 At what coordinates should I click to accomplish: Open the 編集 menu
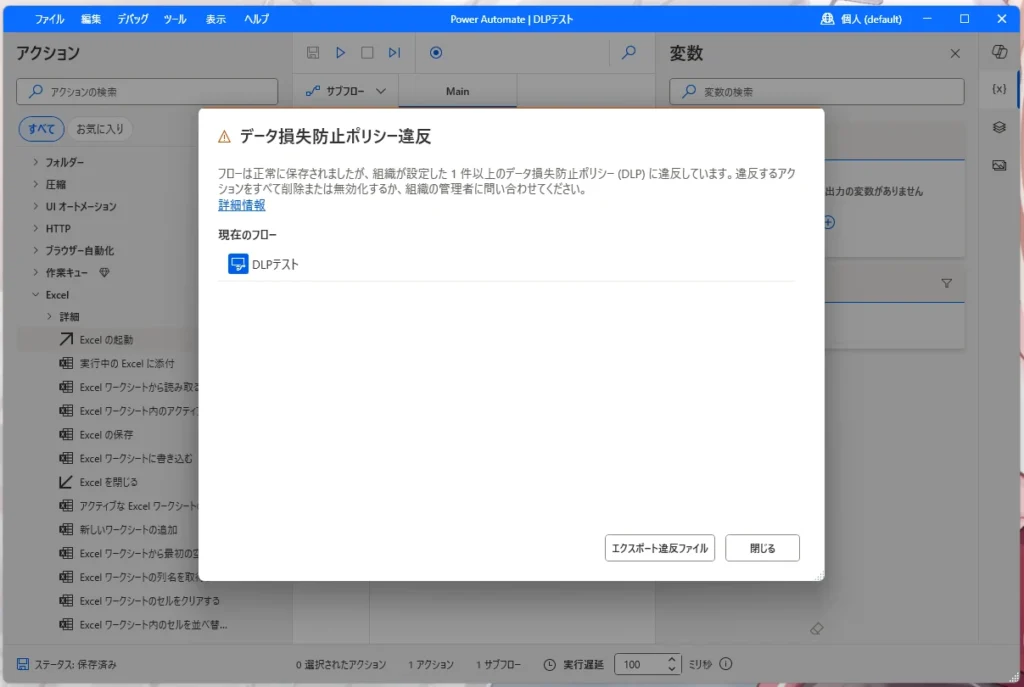click(x=91, y=20)
